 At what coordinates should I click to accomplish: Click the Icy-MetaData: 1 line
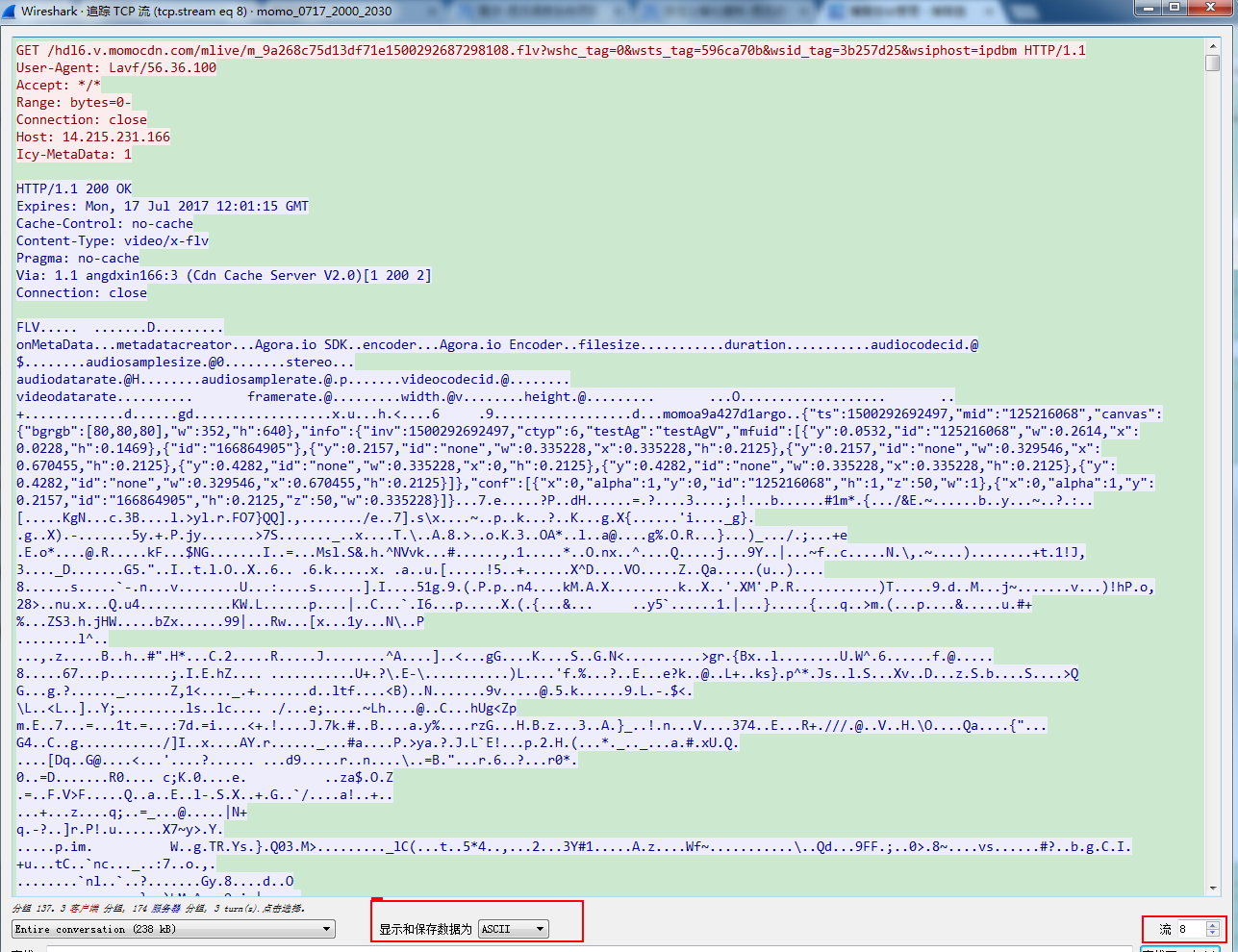pos(74,154)
